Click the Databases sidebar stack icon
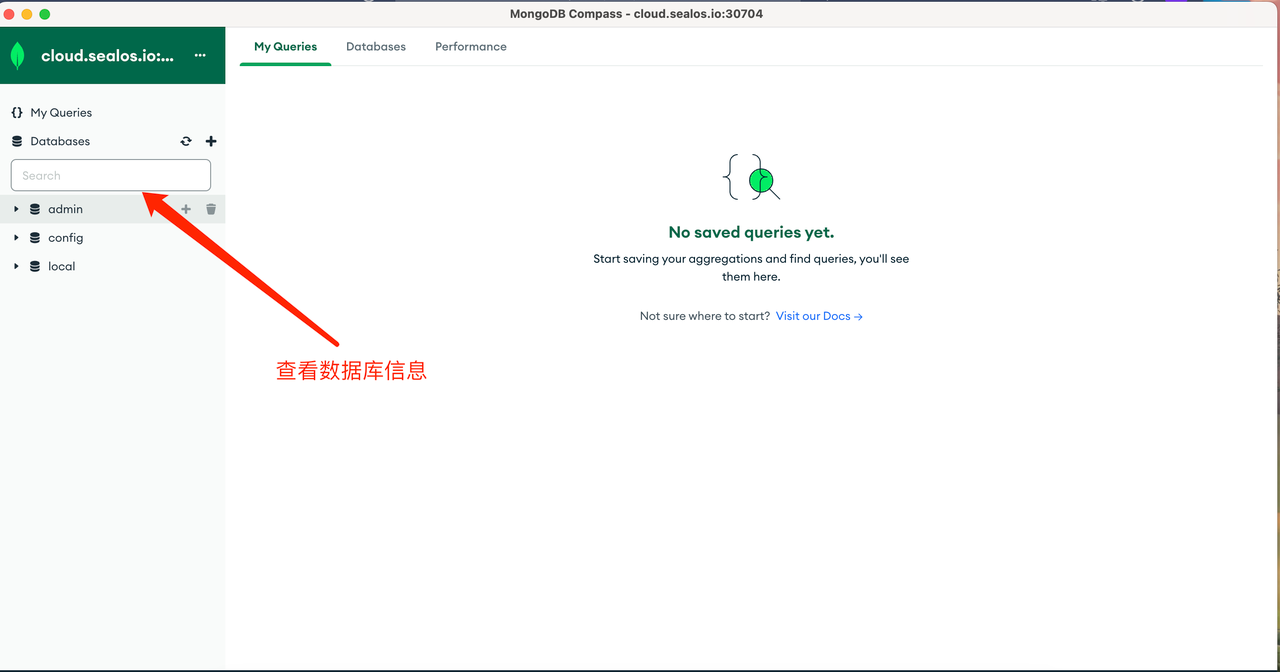Screen dimensions: 1280x672 pyautogui.click(x=17, y=141)
